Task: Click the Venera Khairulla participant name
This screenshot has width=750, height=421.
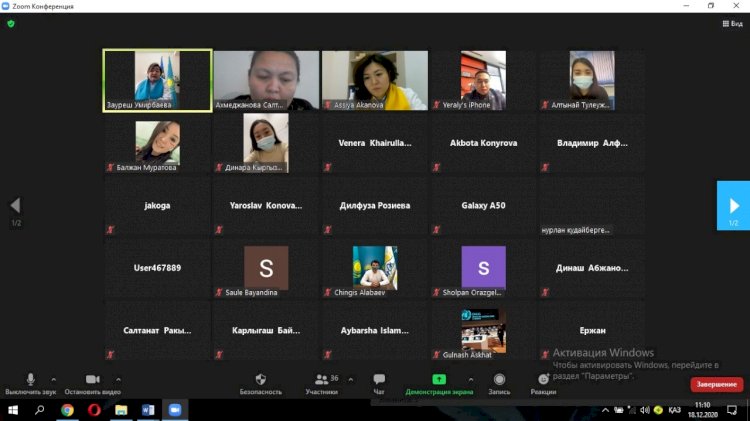Action: point(375,143)
